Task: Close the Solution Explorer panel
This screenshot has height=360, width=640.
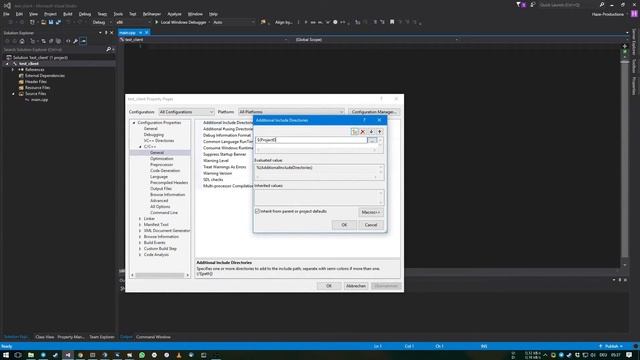Action: coord(112,33)
